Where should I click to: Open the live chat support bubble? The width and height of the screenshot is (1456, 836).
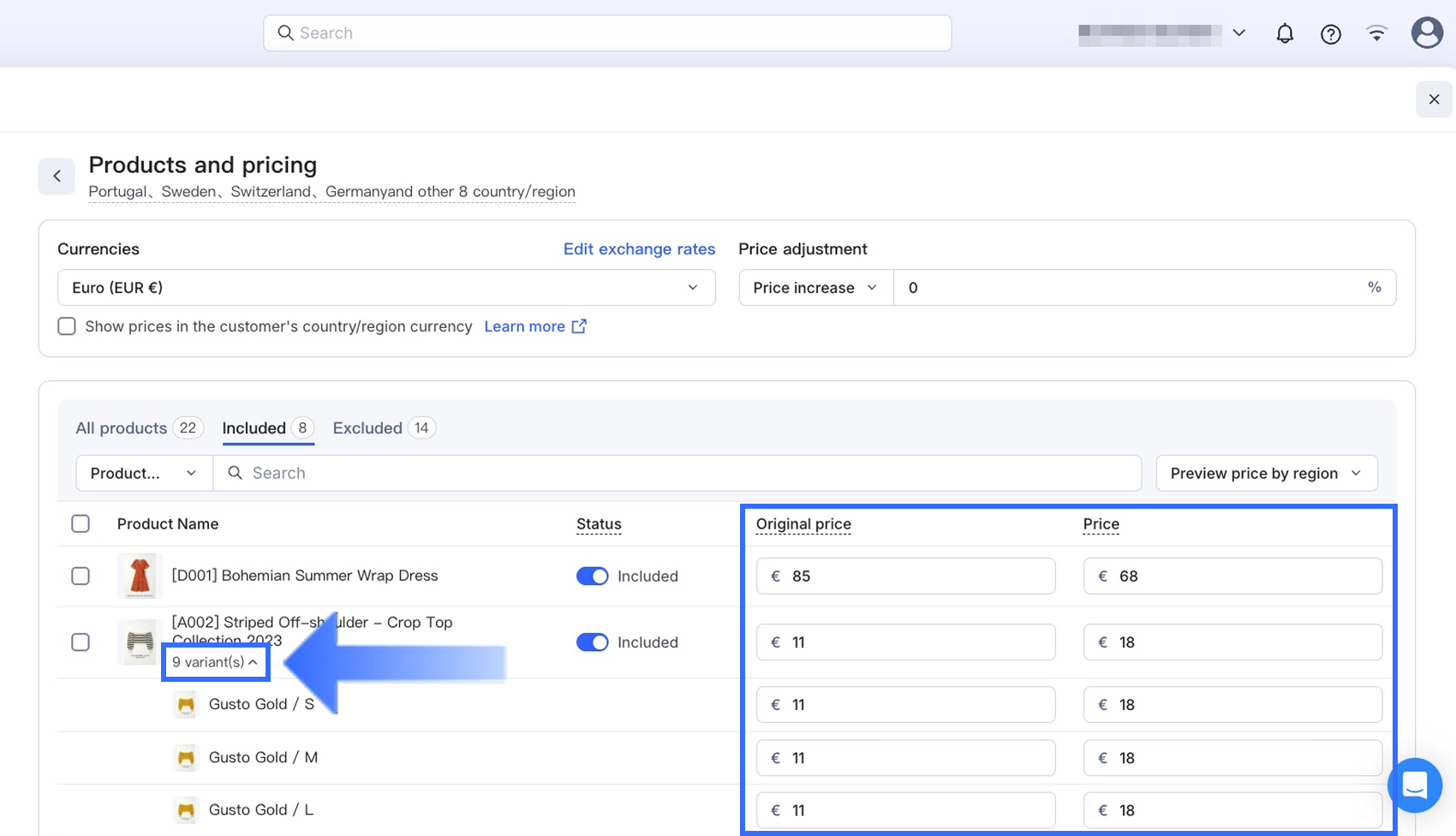[x=1414, y=785]
